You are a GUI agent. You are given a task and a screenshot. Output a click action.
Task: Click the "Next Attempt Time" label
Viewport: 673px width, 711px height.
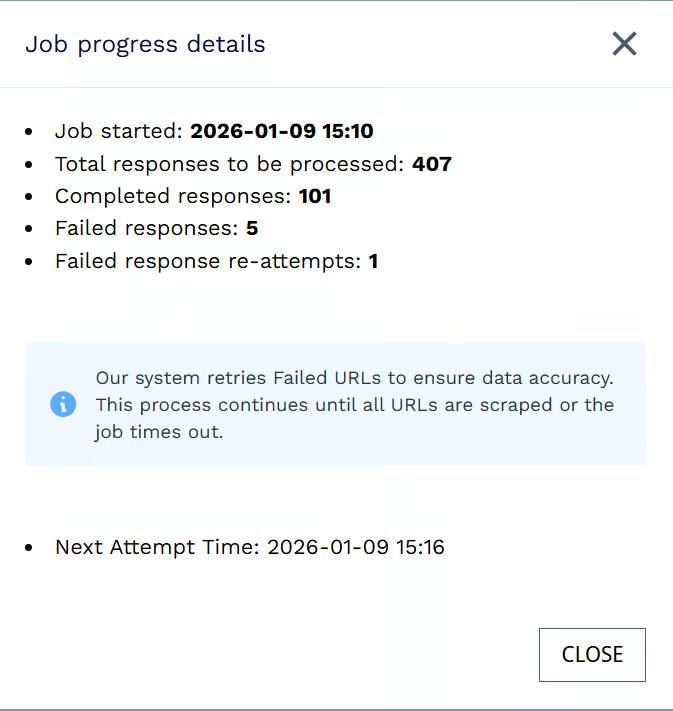pos(157,547)
